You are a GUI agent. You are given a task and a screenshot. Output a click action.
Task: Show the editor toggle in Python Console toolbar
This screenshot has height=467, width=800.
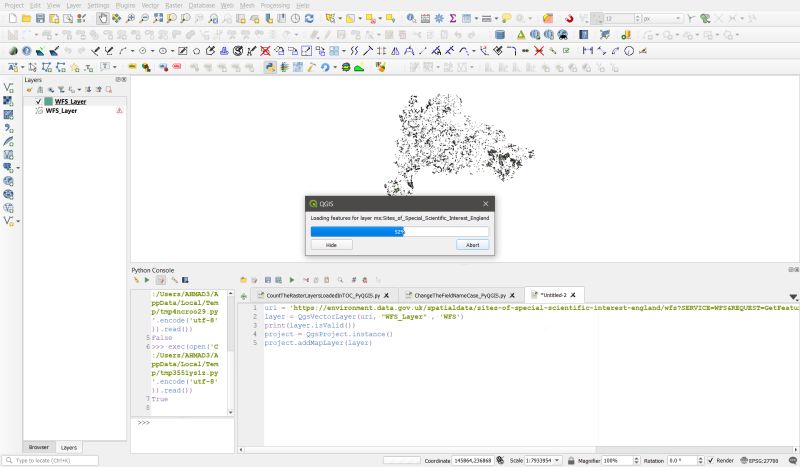(161, 280)
